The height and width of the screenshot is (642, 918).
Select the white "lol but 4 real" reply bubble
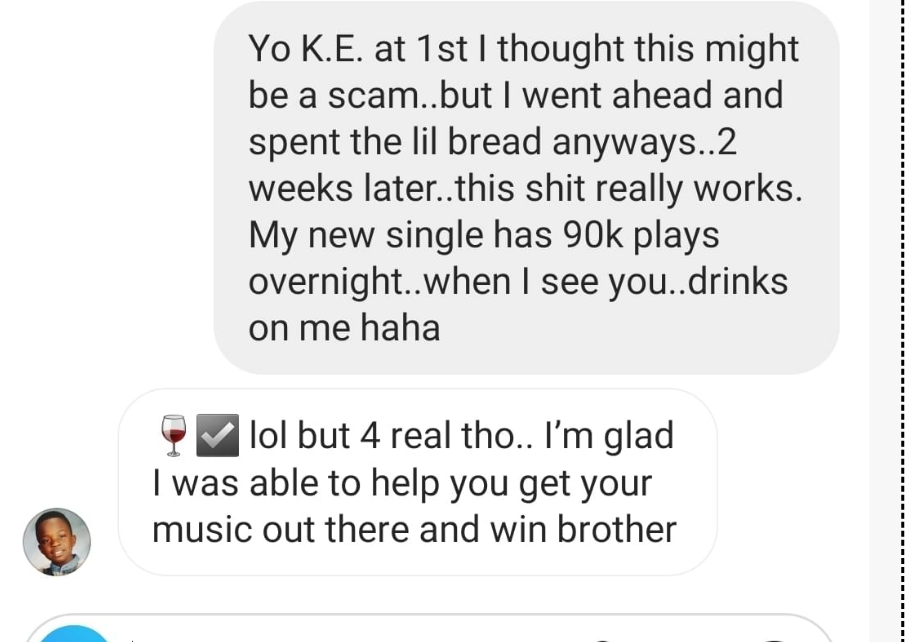[x=417, y=482]
